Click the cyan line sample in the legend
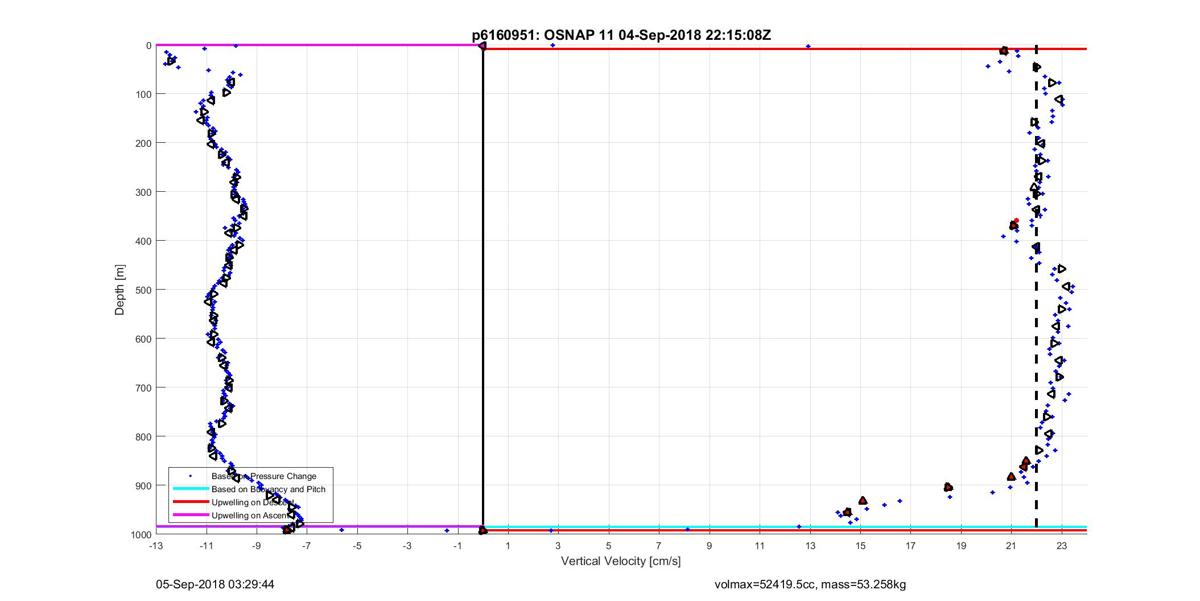Image resolution: width=1200 pixels, height=601 pixels. 190,489
